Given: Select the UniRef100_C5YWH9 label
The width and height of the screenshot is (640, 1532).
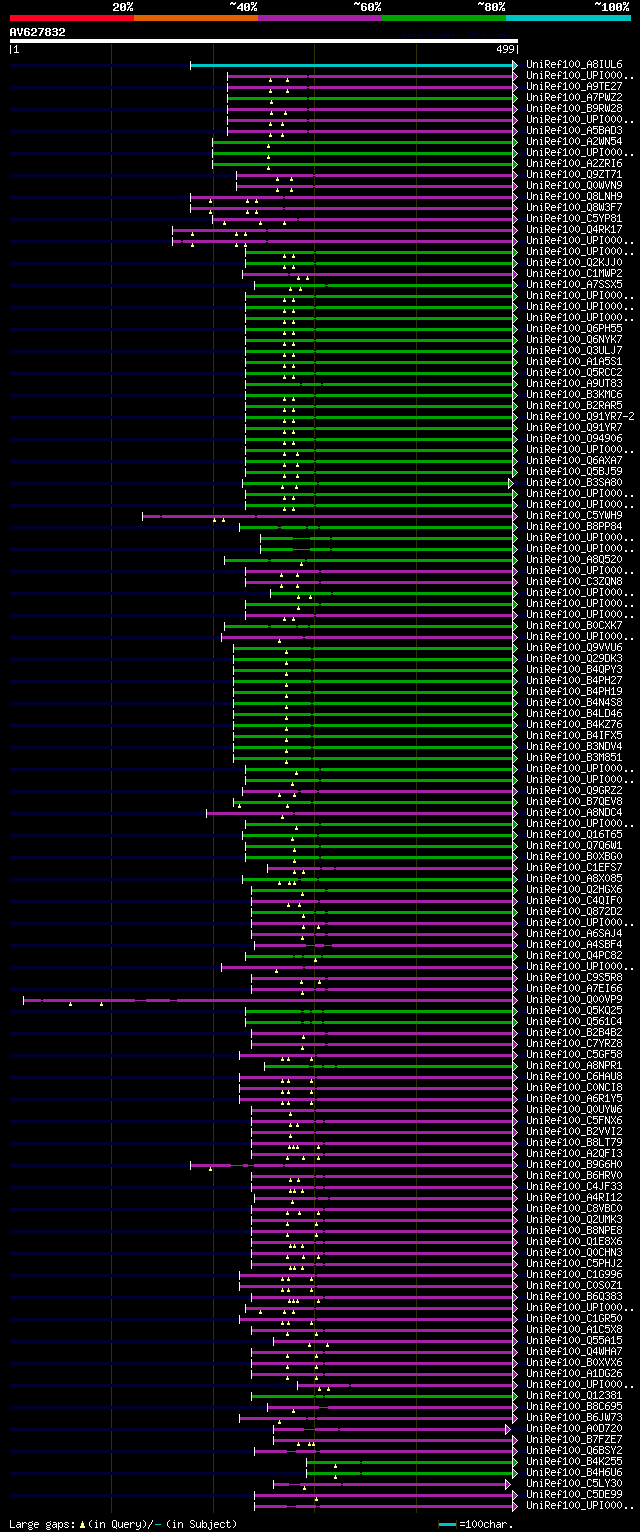Looking at the screenshot, I should tap(574, 516).
